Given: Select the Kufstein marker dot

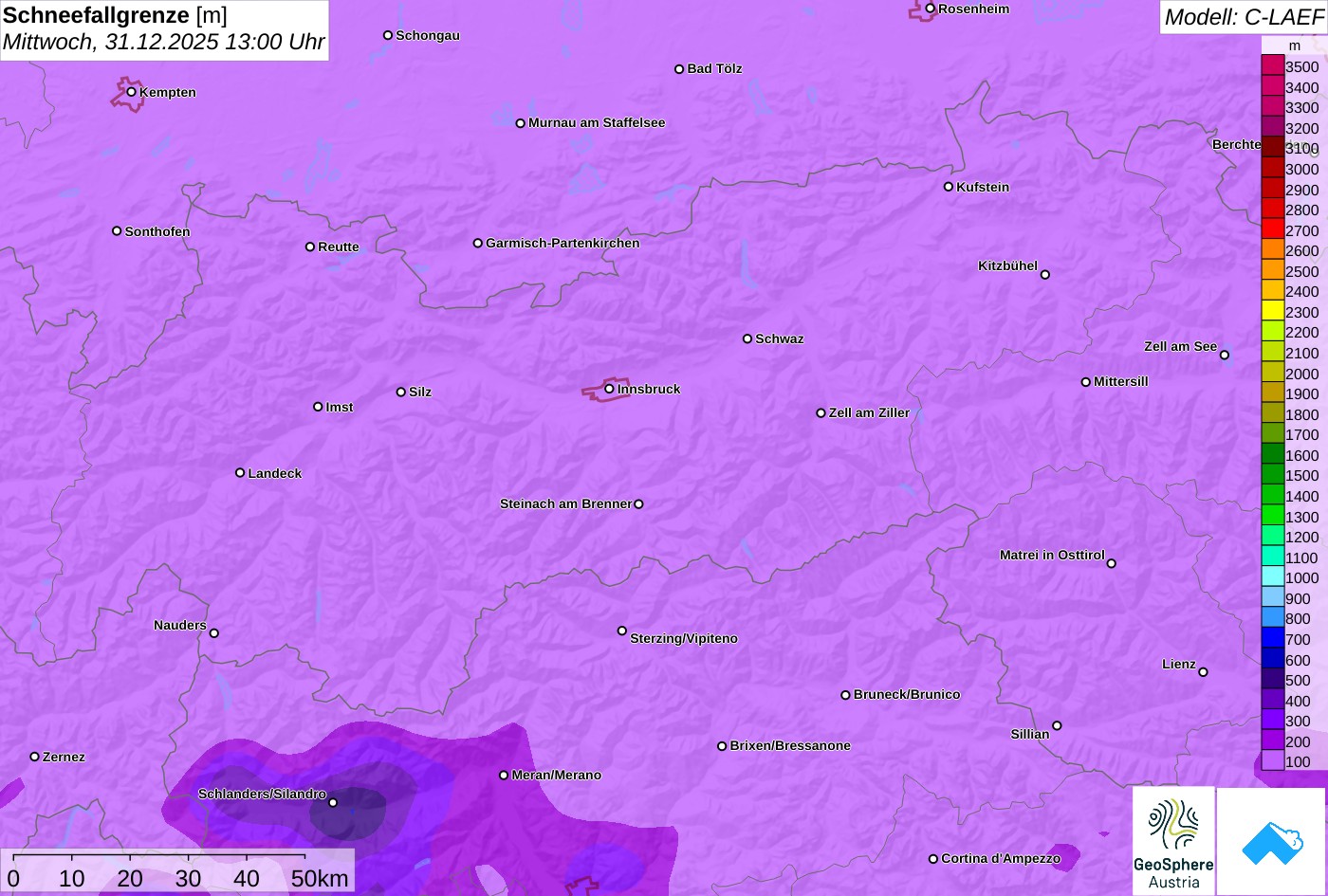Looking at the screenshot, I should (x=949, y=187).
